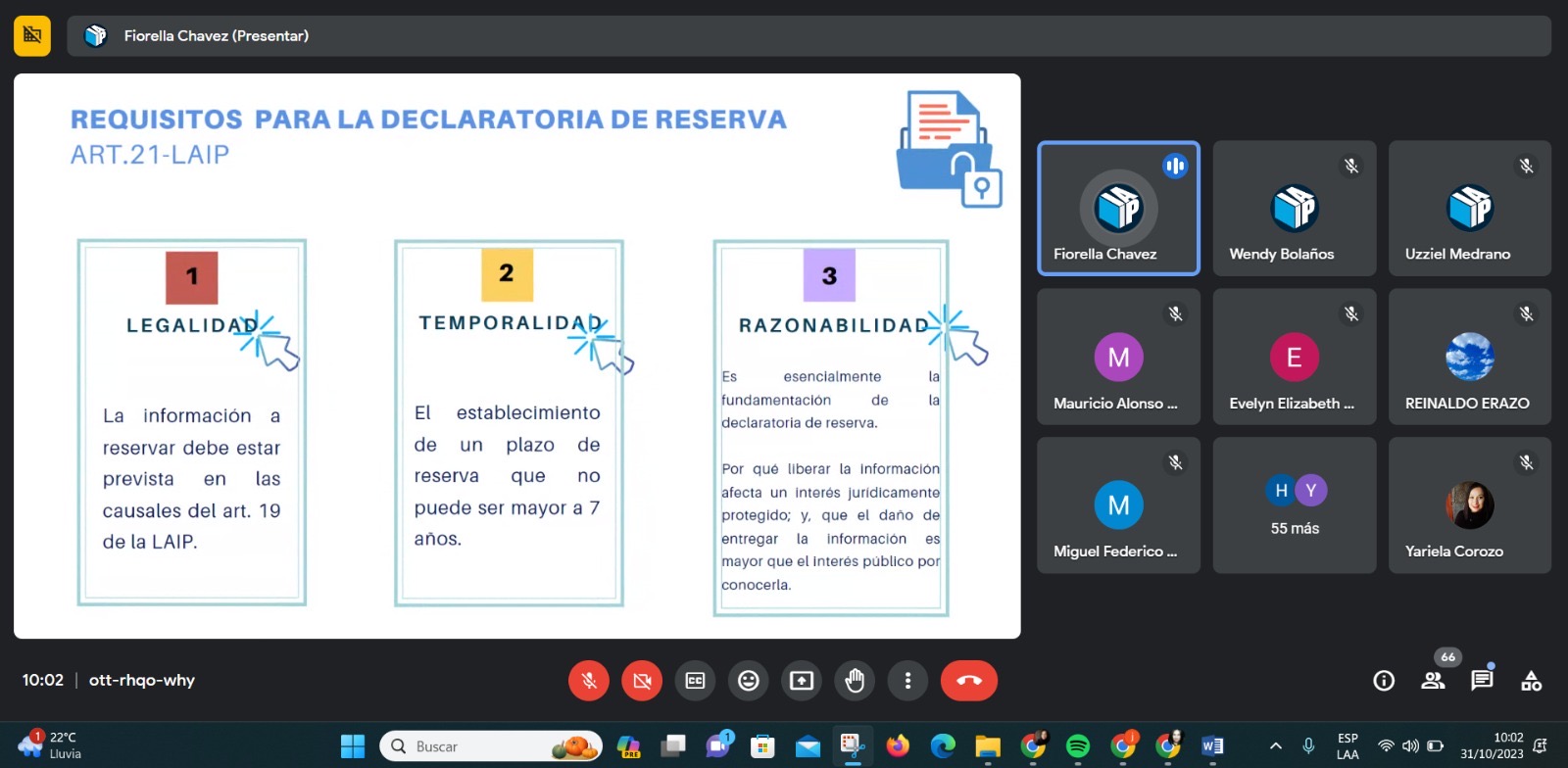Open the three-dot more options menu
Screen dimensions: 1568x768
pos(907,681)
